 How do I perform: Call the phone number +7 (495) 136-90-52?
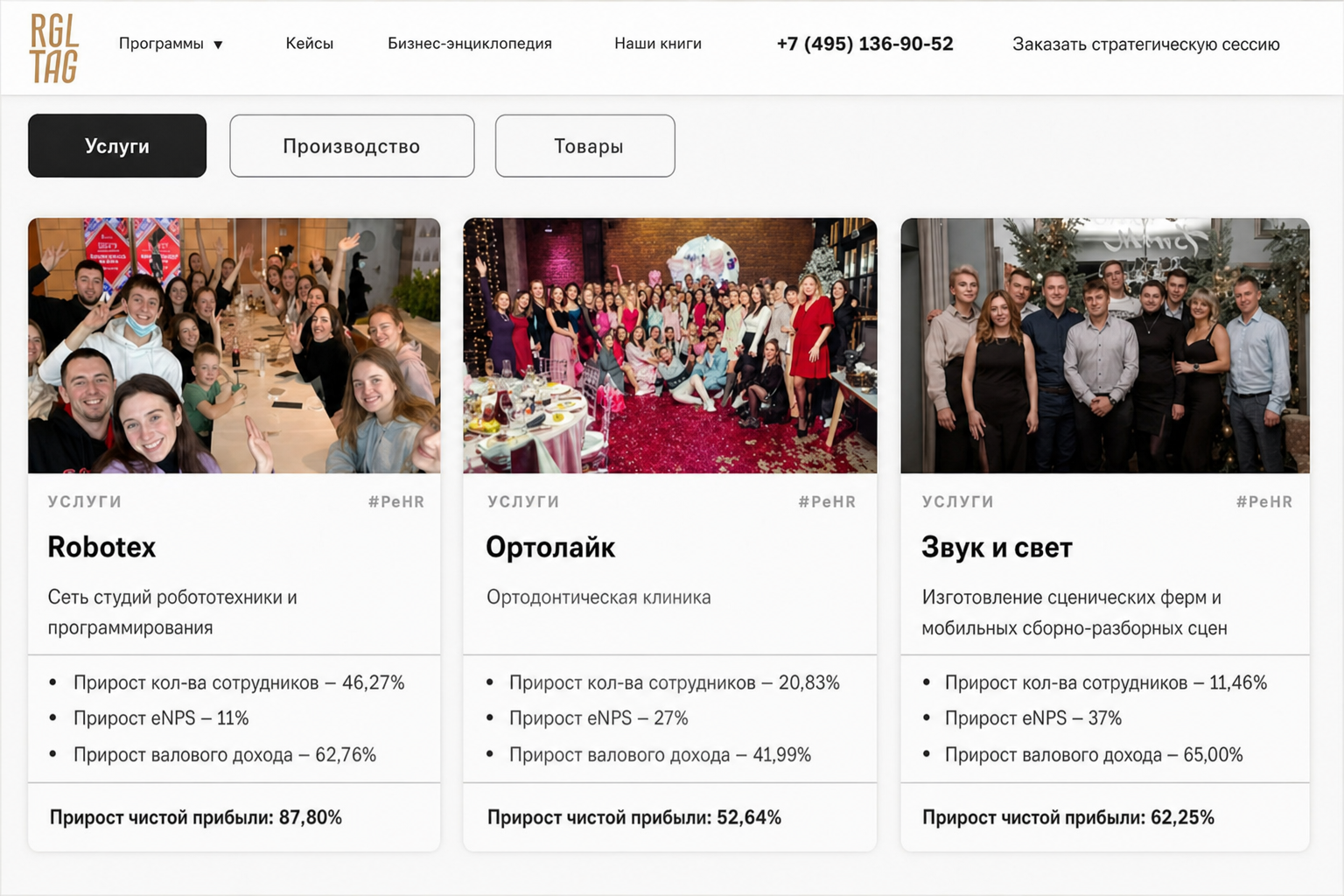click(x=864, y=44)
